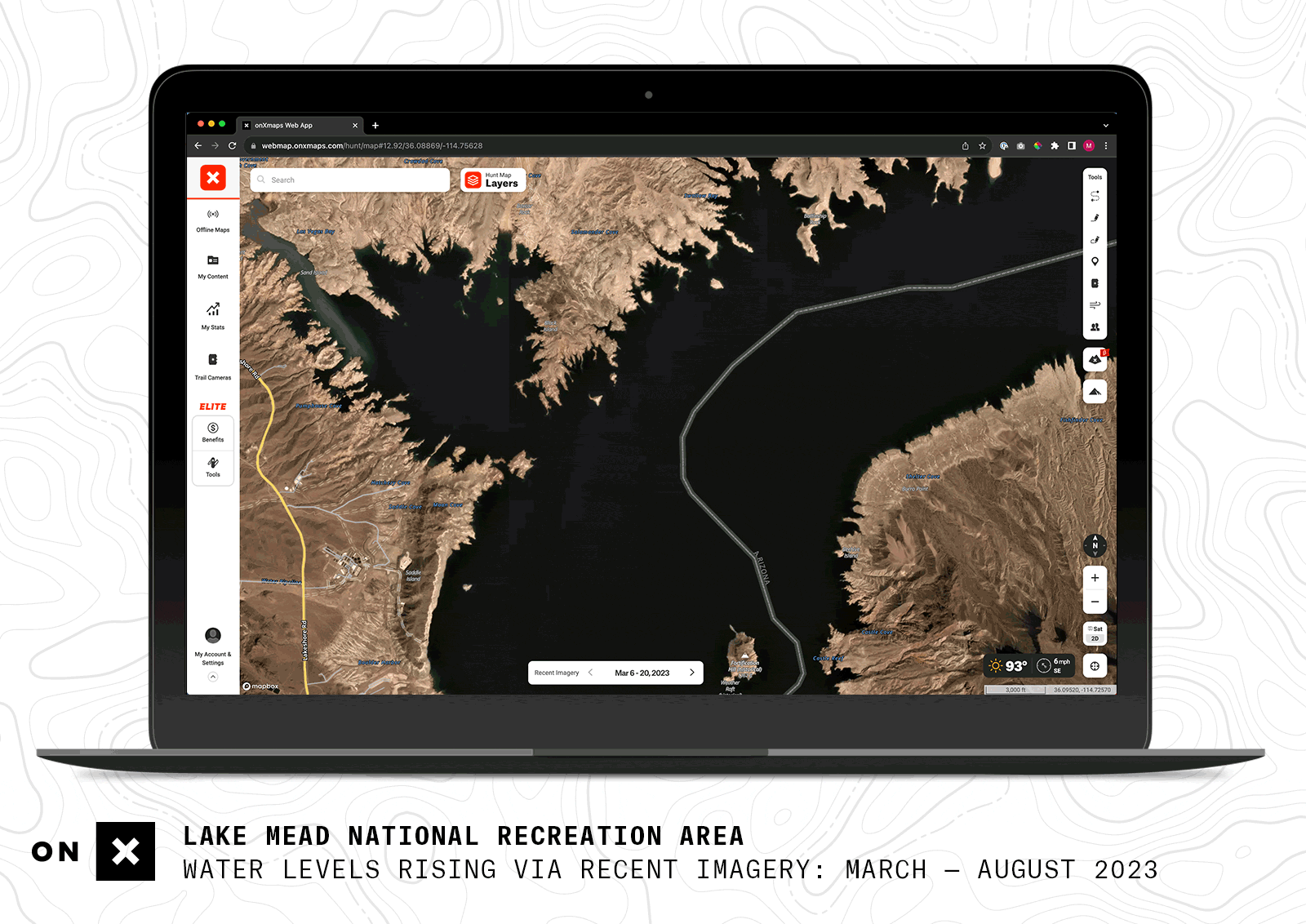Image resolution: width=1306 pixels, height=924 pixels.
Task: Center map on my location
Action: (x=1095, y=666)
